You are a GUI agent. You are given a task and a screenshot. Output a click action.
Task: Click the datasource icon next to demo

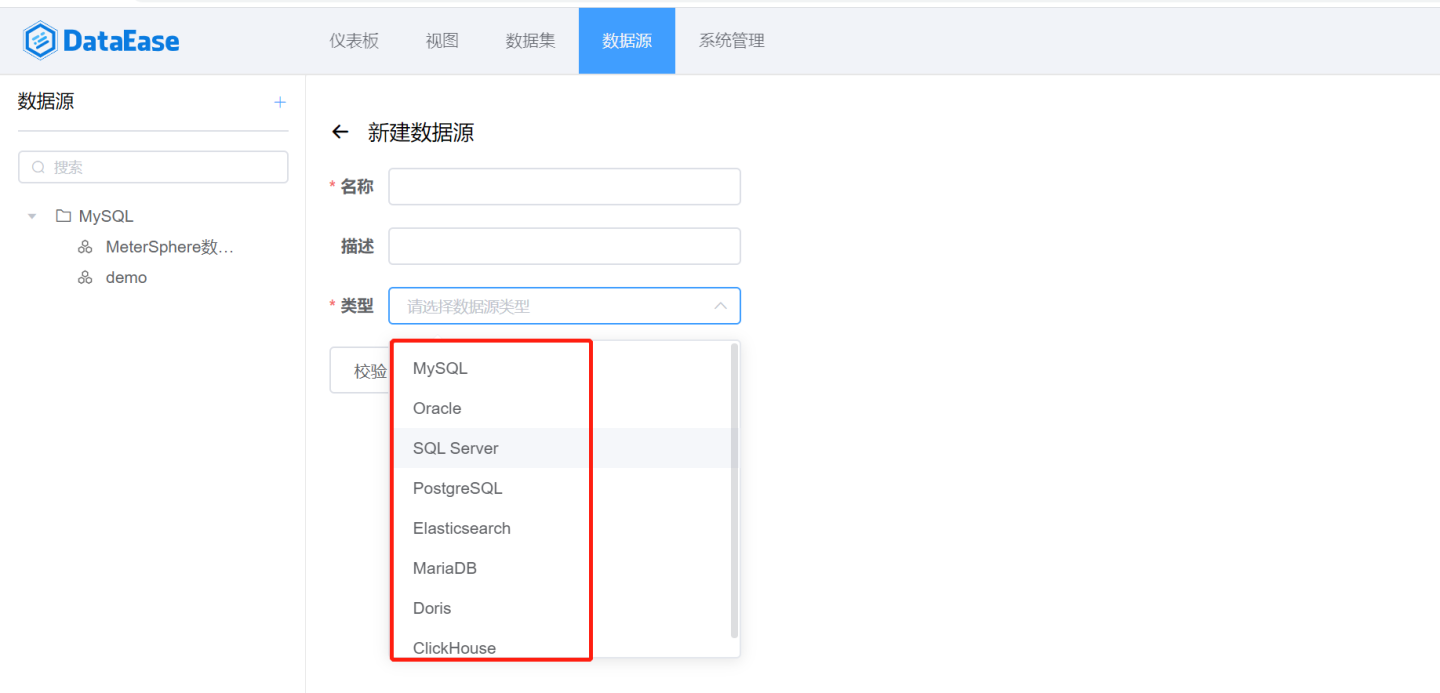(86, 277)
